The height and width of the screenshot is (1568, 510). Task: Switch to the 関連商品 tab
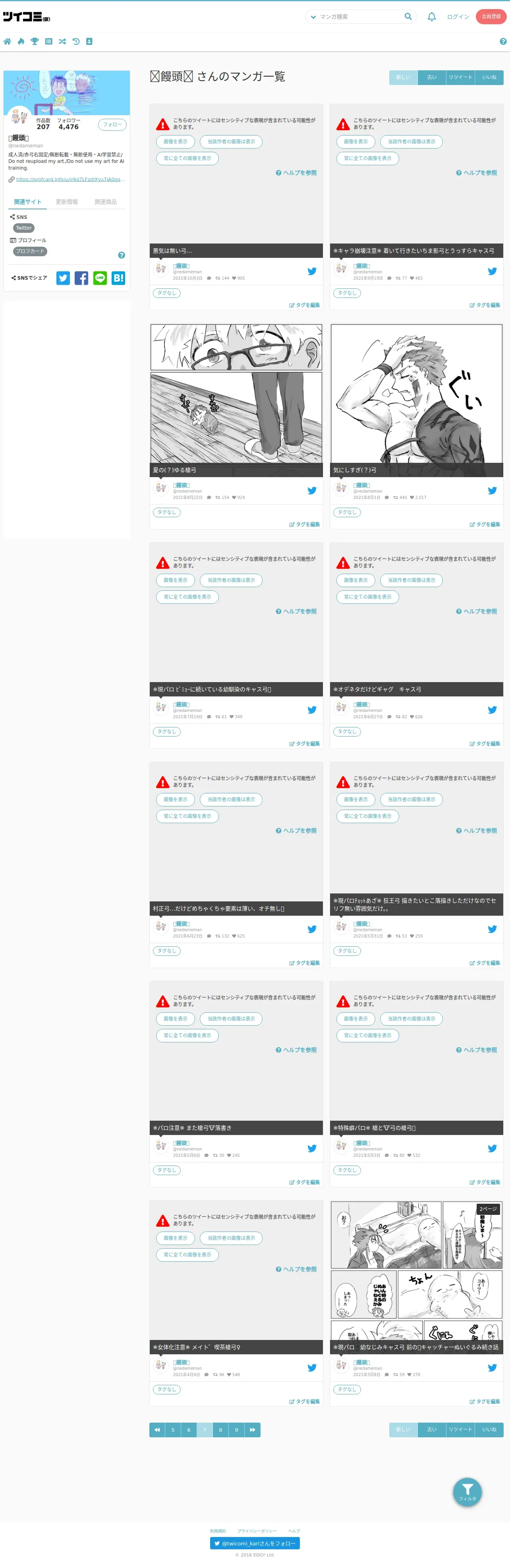(x=105, y=202)
